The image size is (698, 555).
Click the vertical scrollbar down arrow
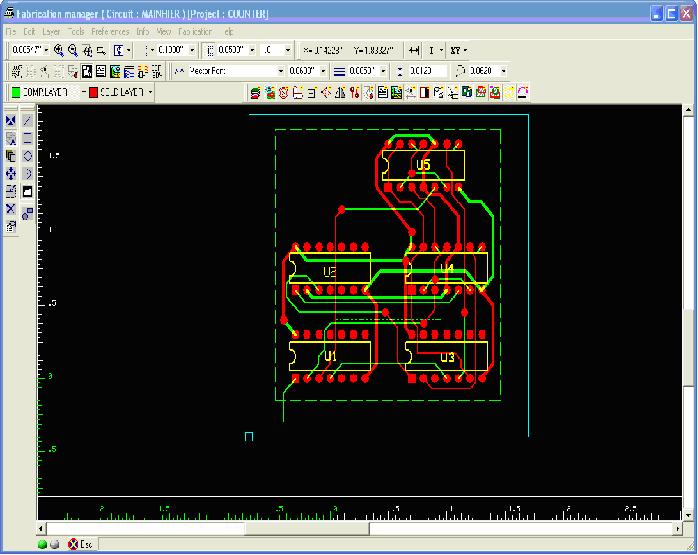tap(688, 515)
